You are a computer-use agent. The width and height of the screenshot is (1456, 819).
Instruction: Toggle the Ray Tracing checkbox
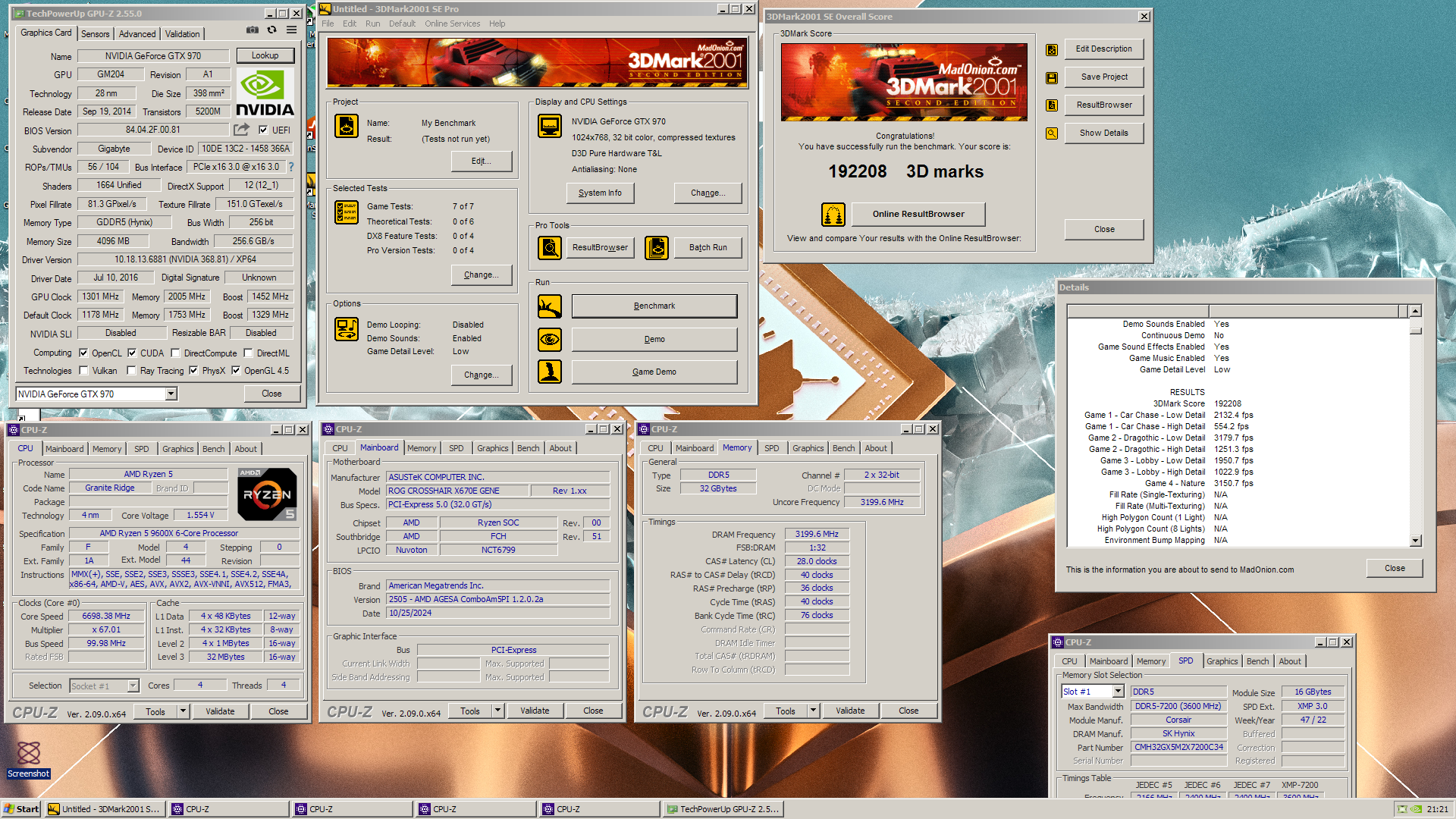coord(131,370)
